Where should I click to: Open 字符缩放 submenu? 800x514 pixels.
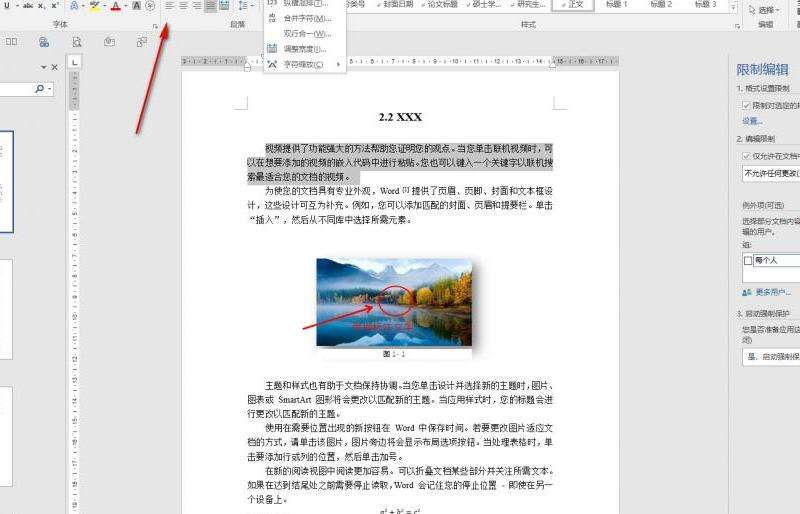coord(305,64)
